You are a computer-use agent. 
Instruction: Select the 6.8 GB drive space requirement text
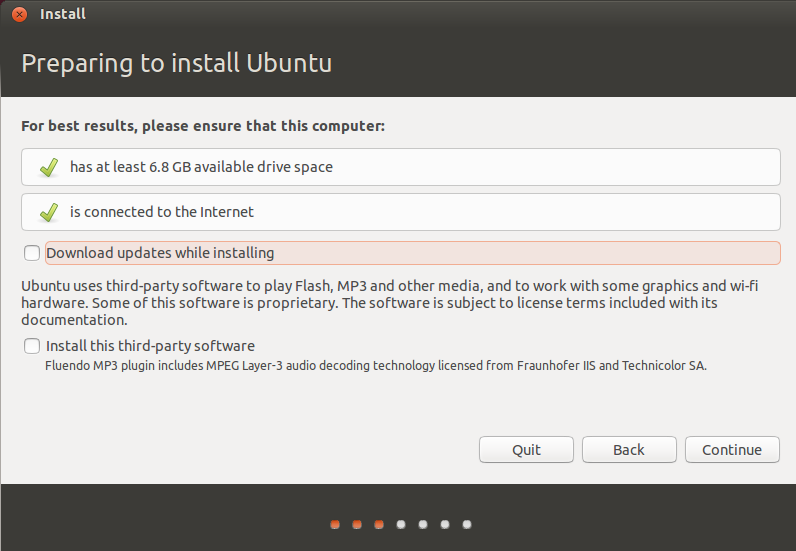click(x=201, y=167)
